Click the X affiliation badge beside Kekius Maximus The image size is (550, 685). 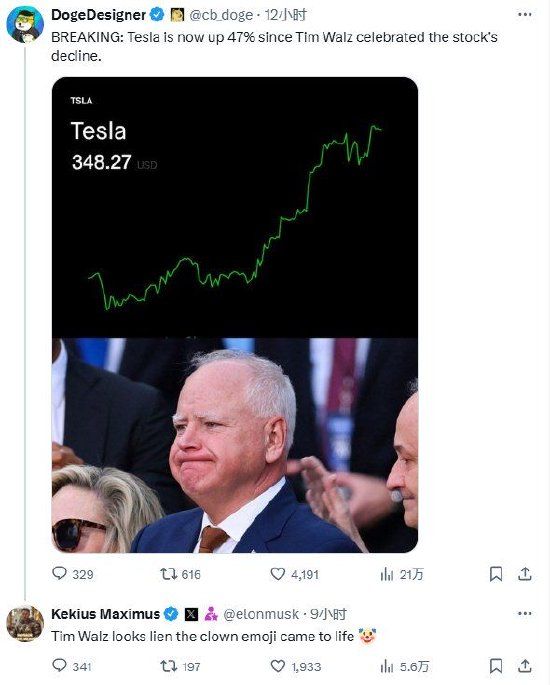(x=191, y=614)
